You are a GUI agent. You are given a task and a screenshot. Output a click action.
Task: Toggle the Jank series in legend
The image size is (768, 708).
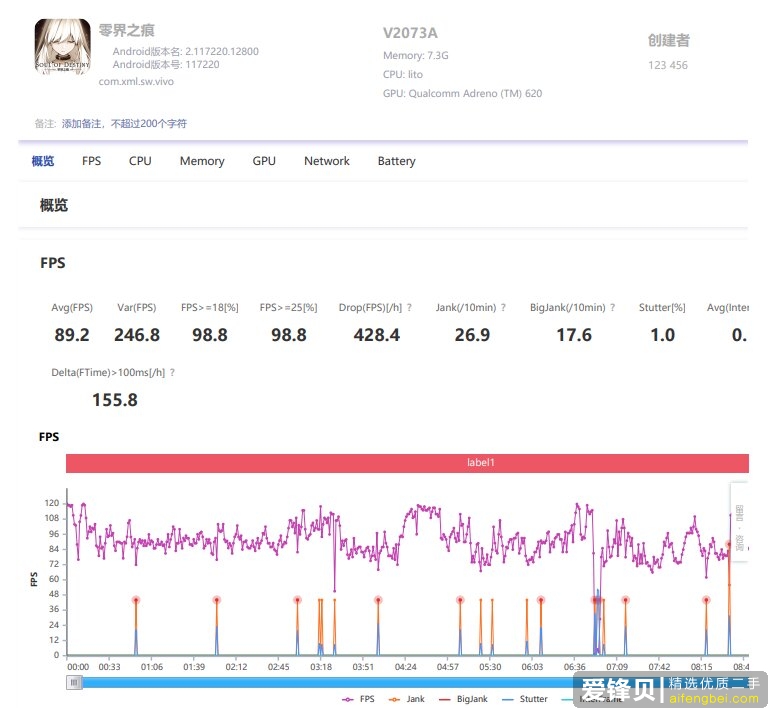coord(407,699)
